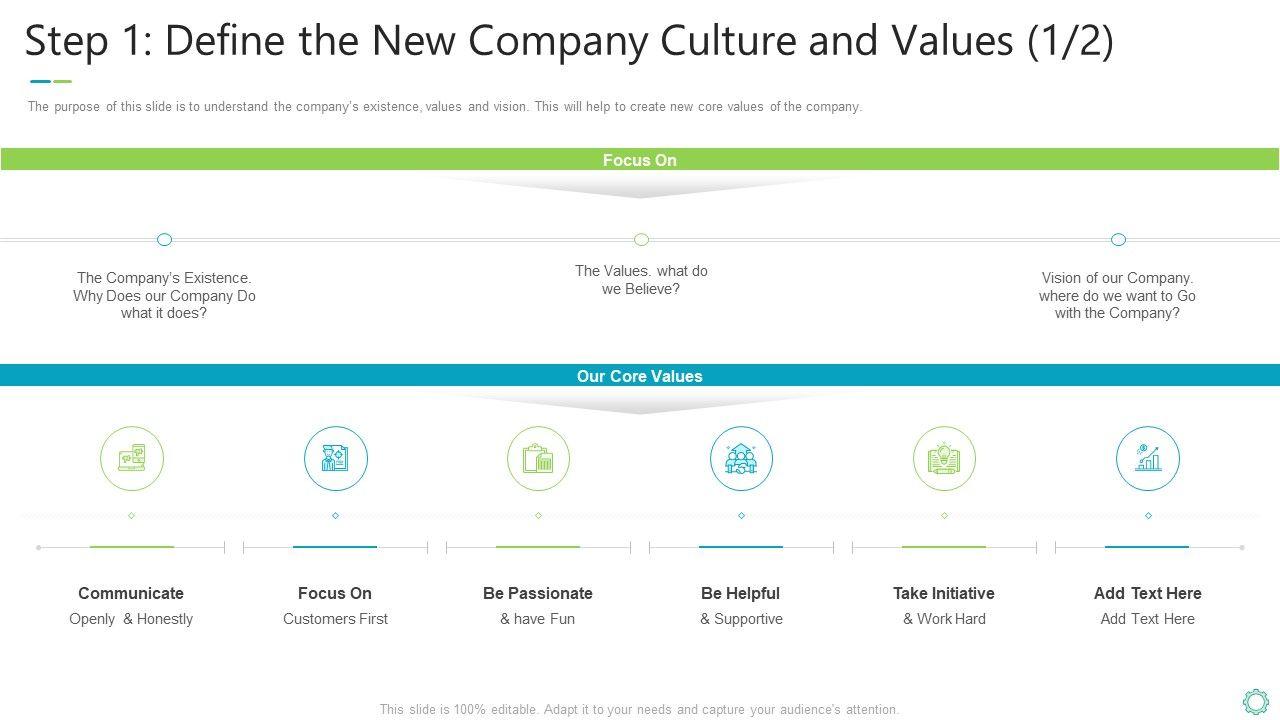The width and height of the screenshot is (1280, 720).
Task: Click the Focus On green banner
Action: (x=640, y=160)
